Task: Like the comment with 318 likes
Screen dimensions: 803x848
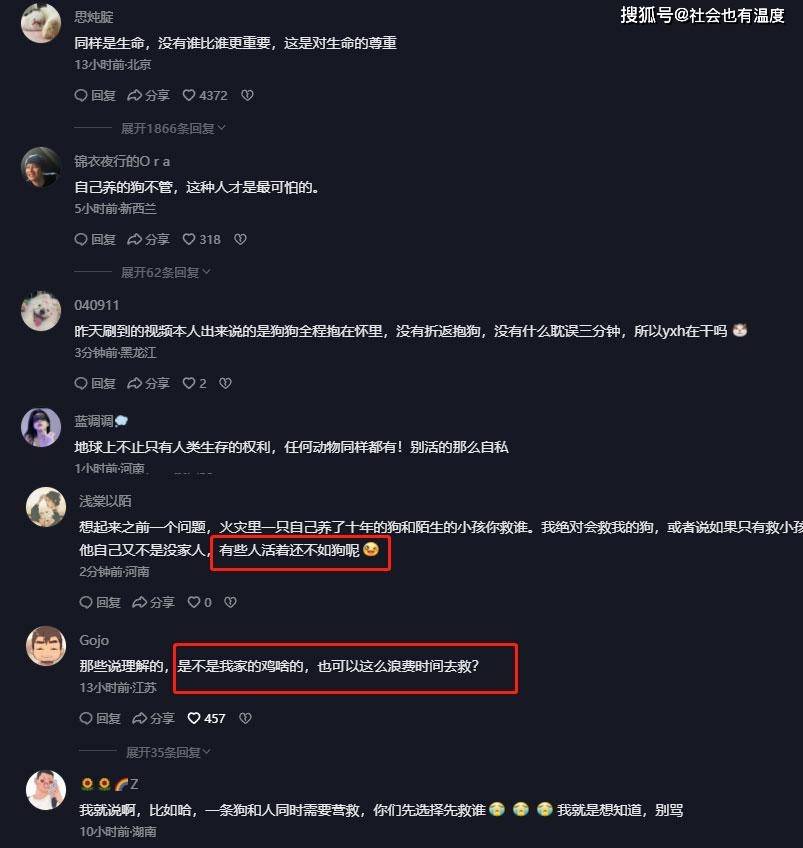Action: pos(202,240)
